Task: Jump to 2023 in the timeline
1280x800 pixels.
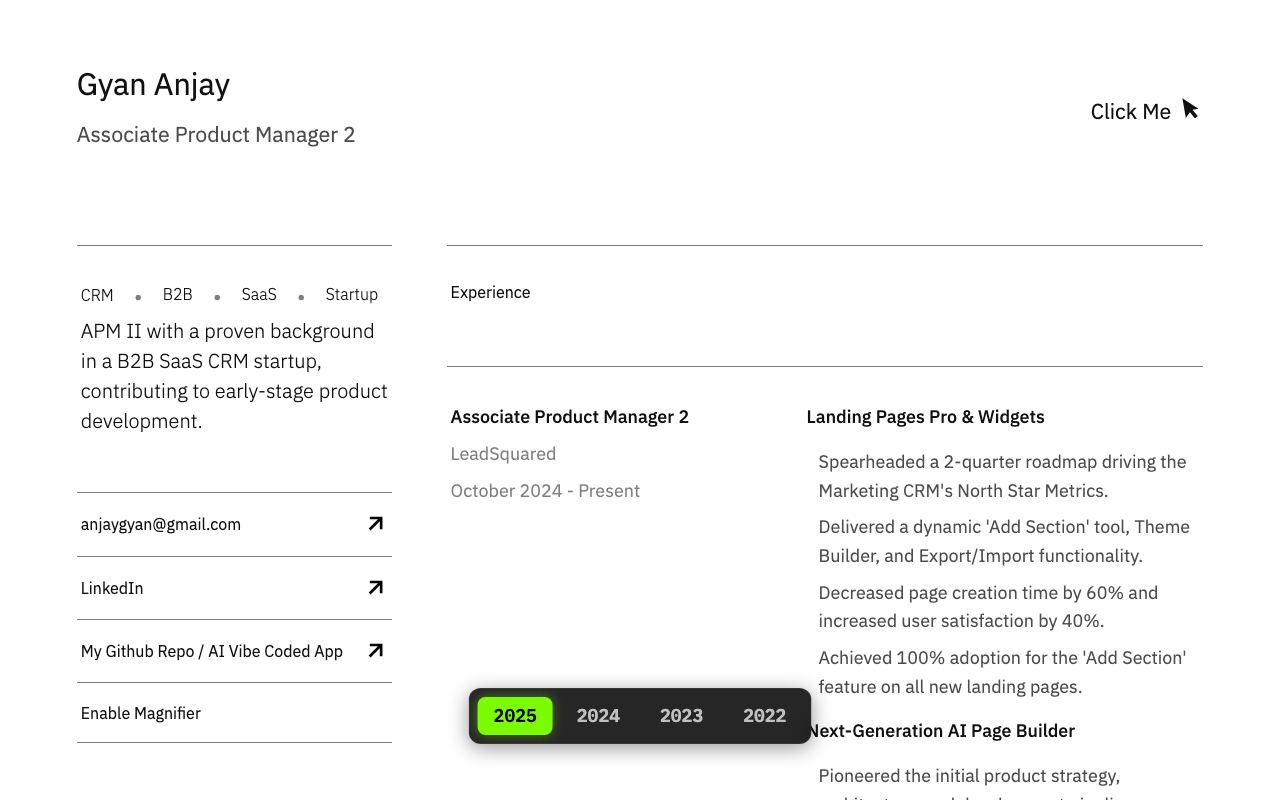Action: click(x=681, y=716)
